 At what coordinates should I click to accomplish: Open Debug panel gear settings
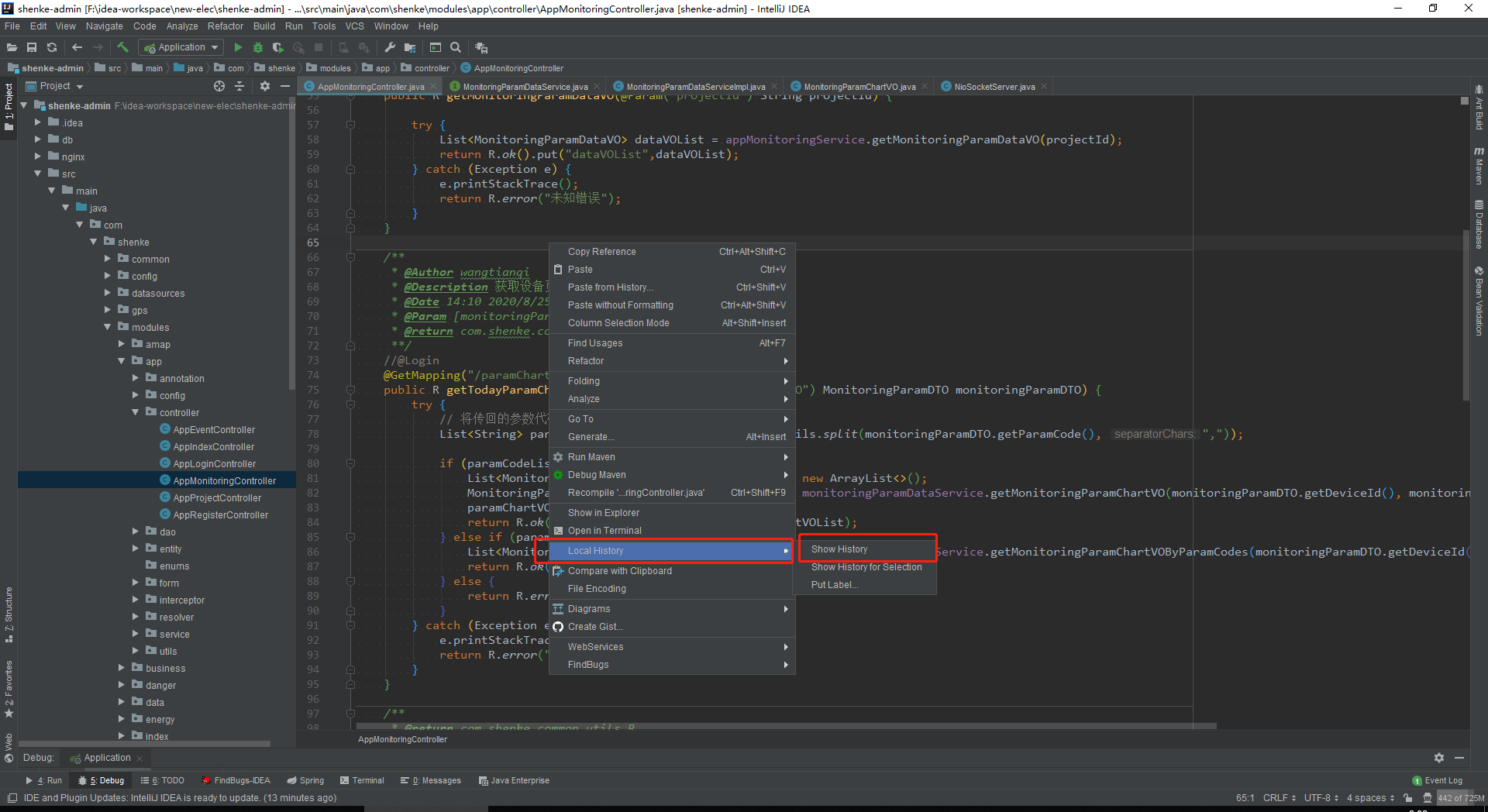1439,758
